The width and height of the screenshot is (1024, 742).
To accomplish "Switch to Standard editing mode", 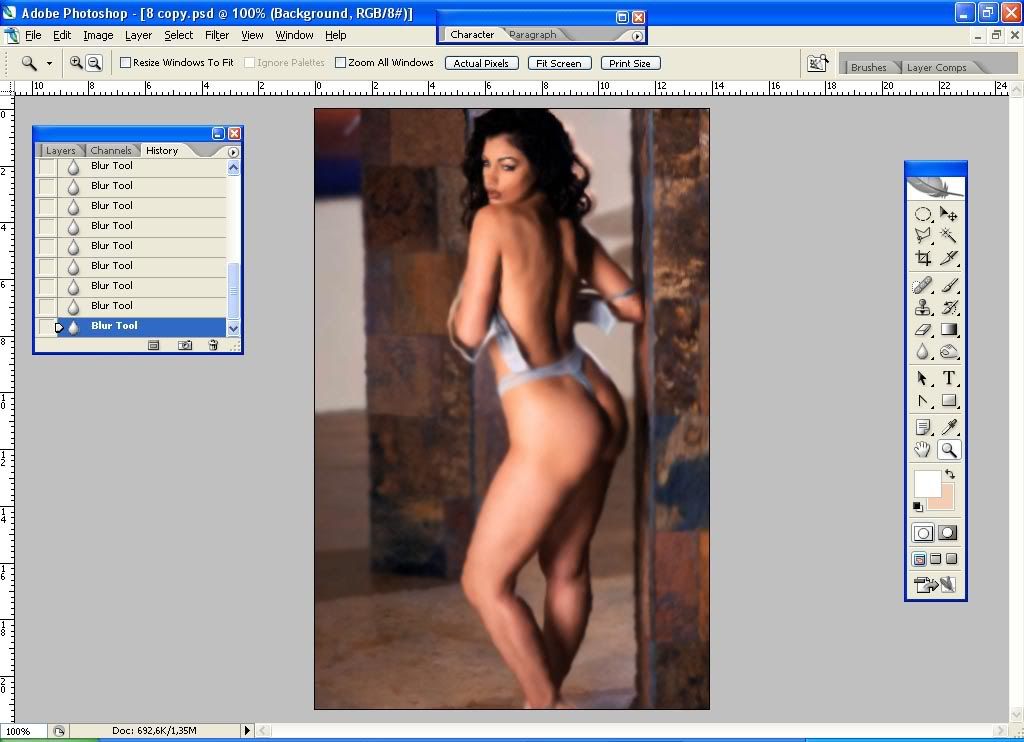I will tap(923, 533).
